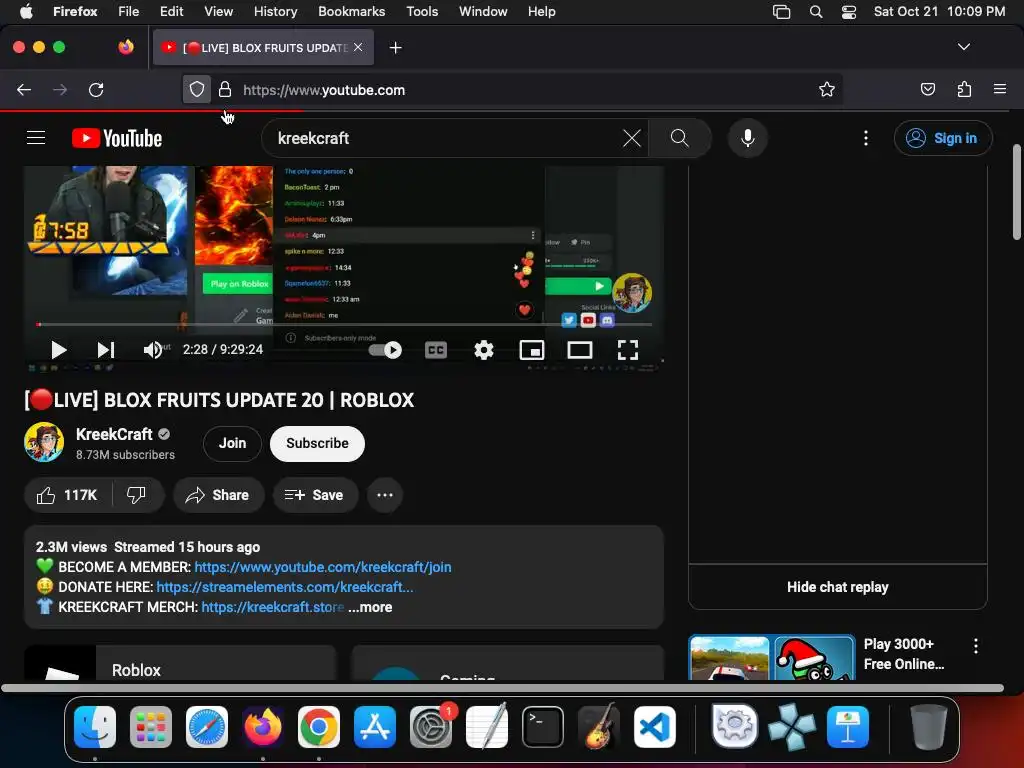Open KreekCraft channel avatar
The width and height of the screenshot is (1024, 768).
pyautogui.click(x=44, y=442)
